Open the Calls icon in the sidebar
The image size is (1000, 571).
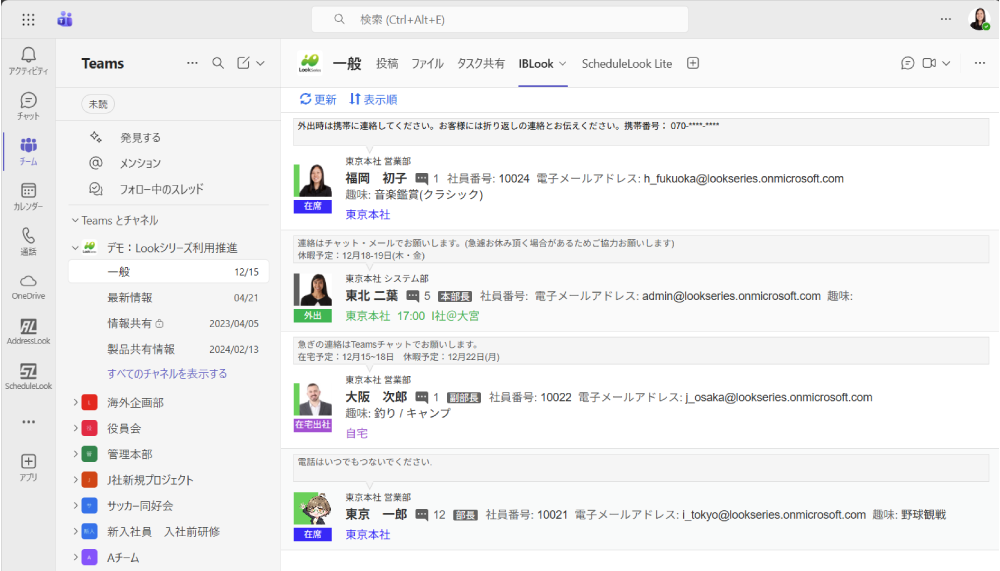(28, 240)
